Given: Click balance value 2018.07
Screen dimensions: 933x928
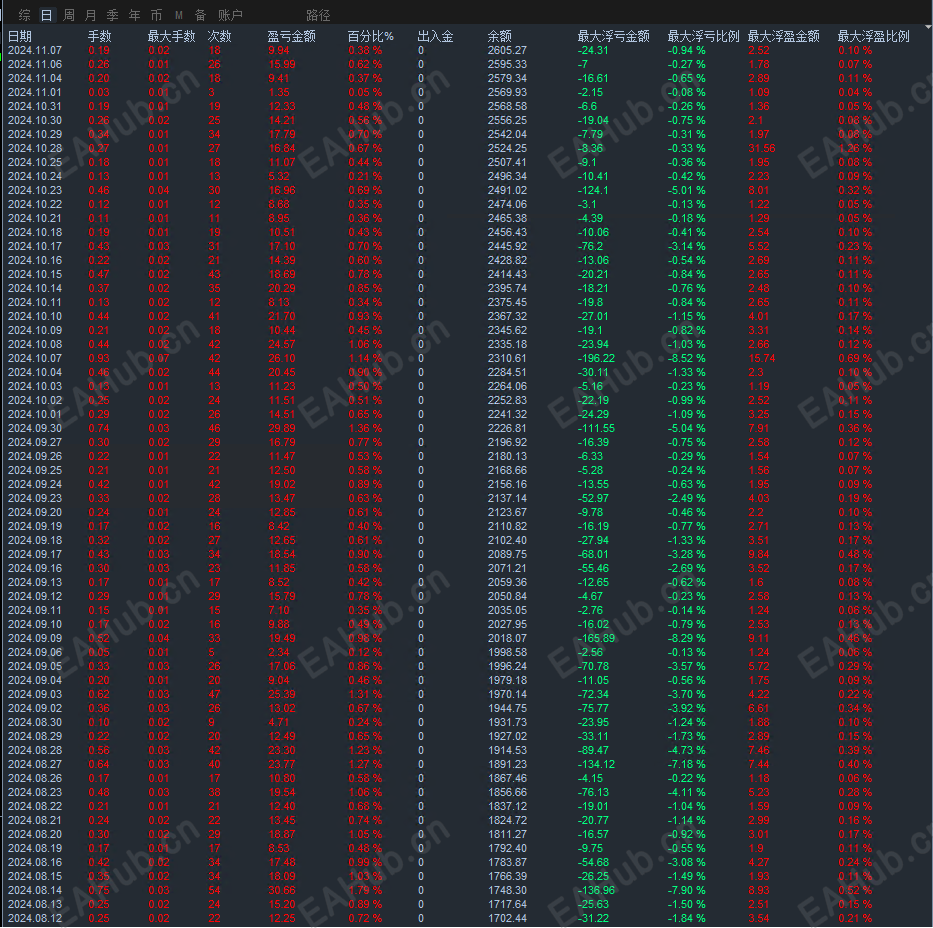Looking at the screenshot, I should (507, 638).
